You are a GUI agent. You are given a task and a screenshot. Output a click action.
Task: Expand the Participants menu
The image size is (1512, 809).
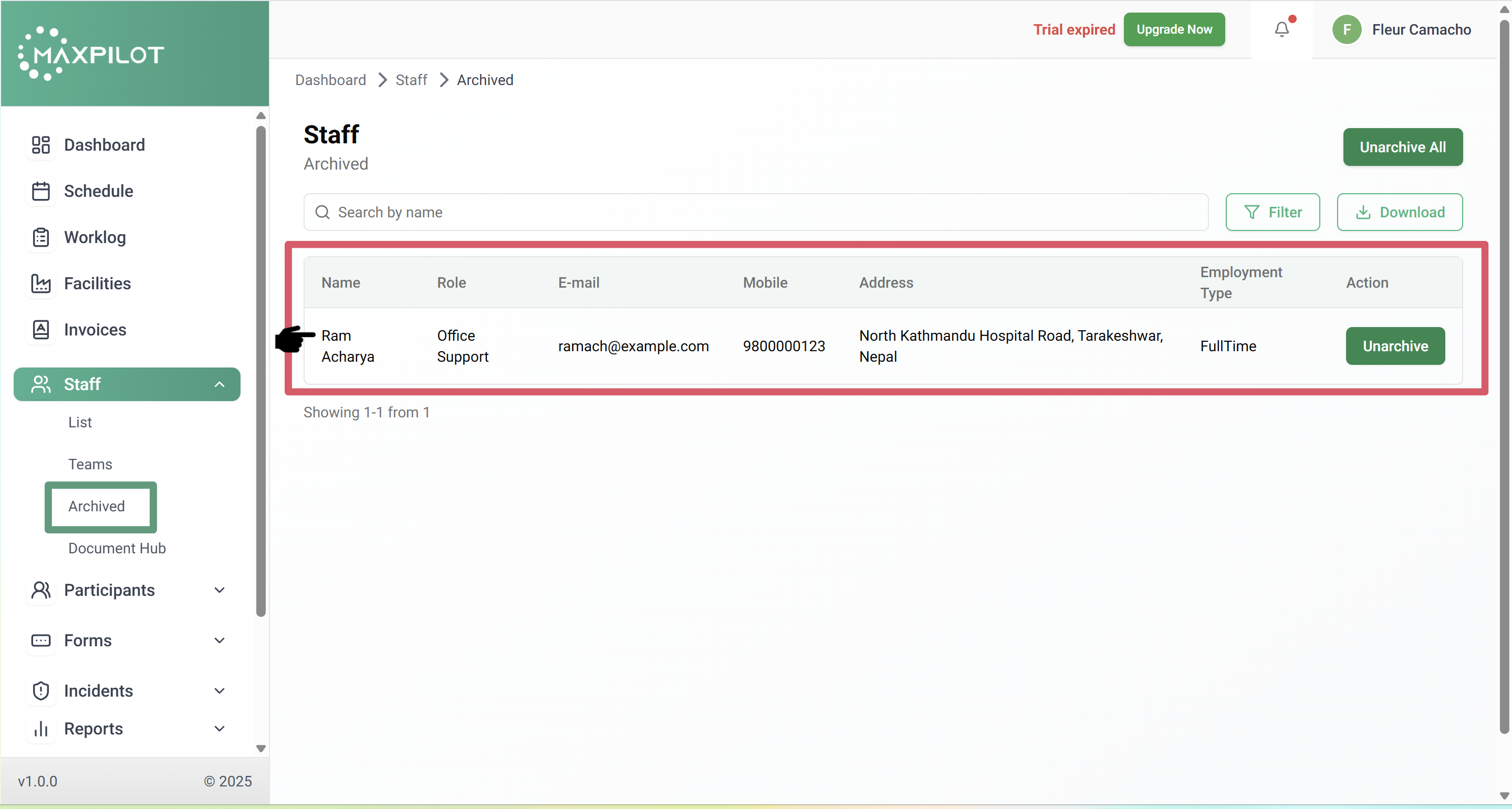tap(219, 590)
